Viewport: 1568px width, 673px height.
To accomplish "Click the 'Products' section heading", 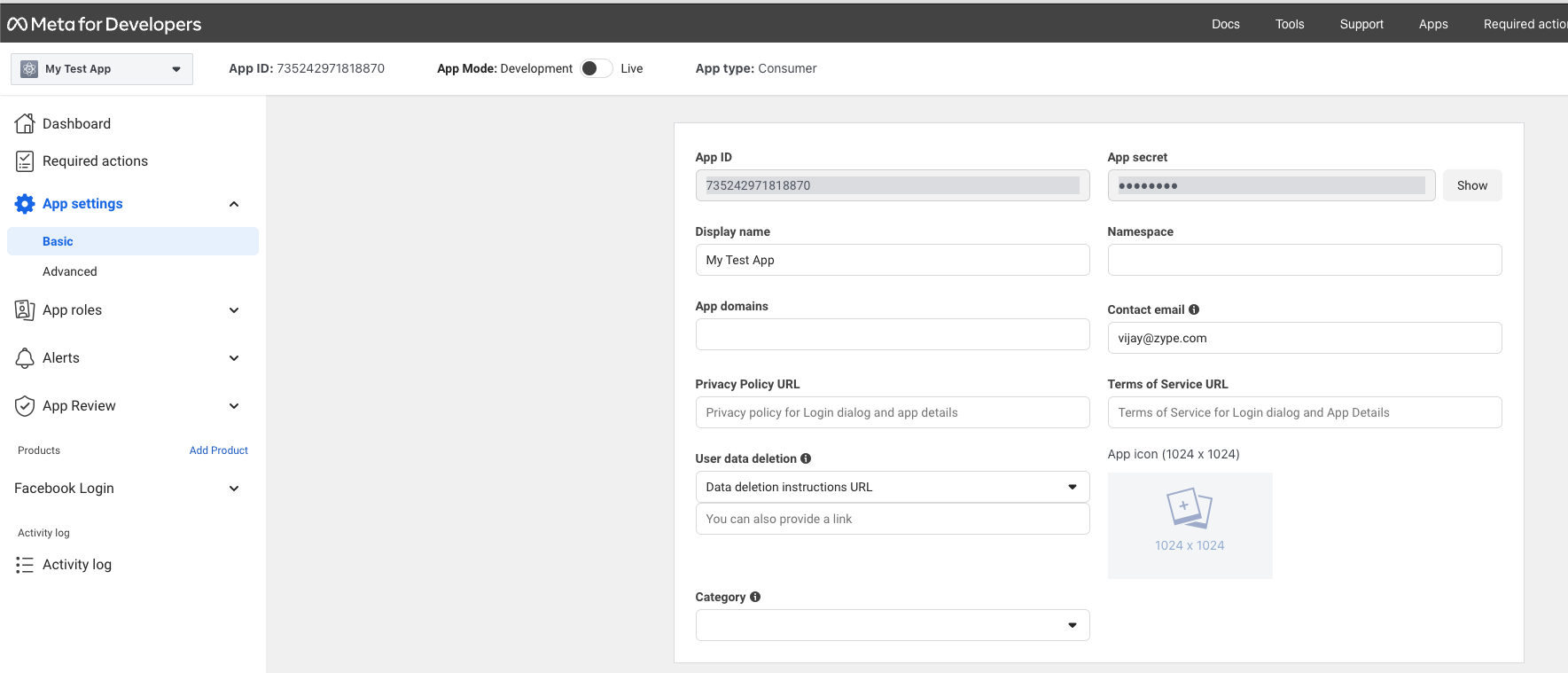I will click(39, 450).
